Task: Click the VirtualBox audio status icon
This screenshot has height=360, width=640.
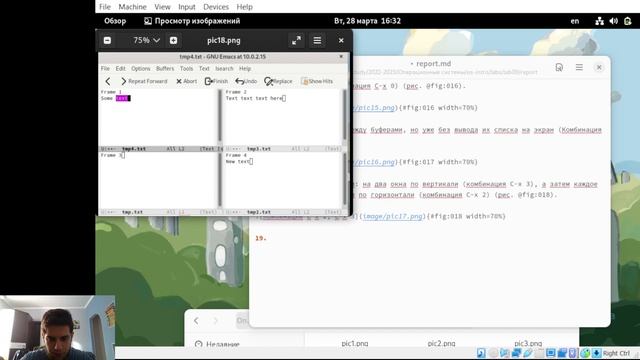Action: [504, 353]
